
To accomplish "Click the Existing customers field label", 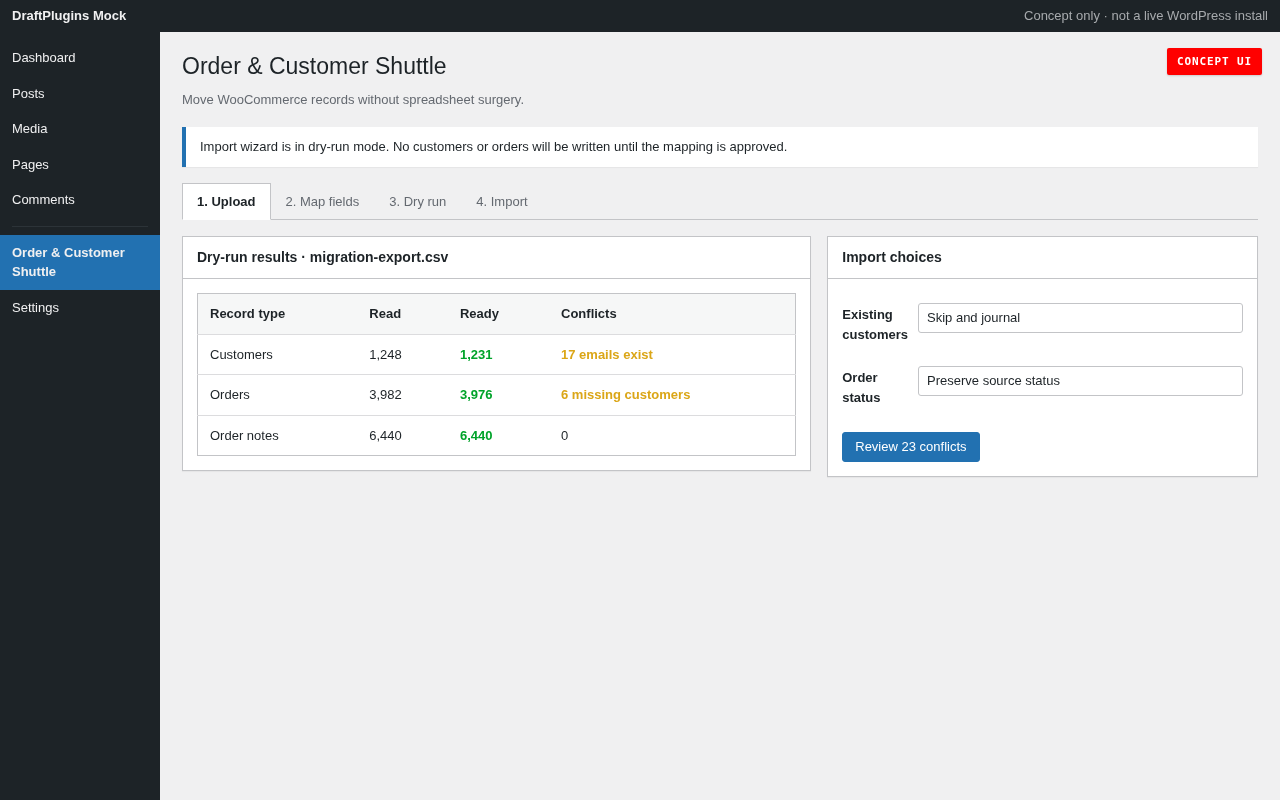I will (x=875, y=324).
